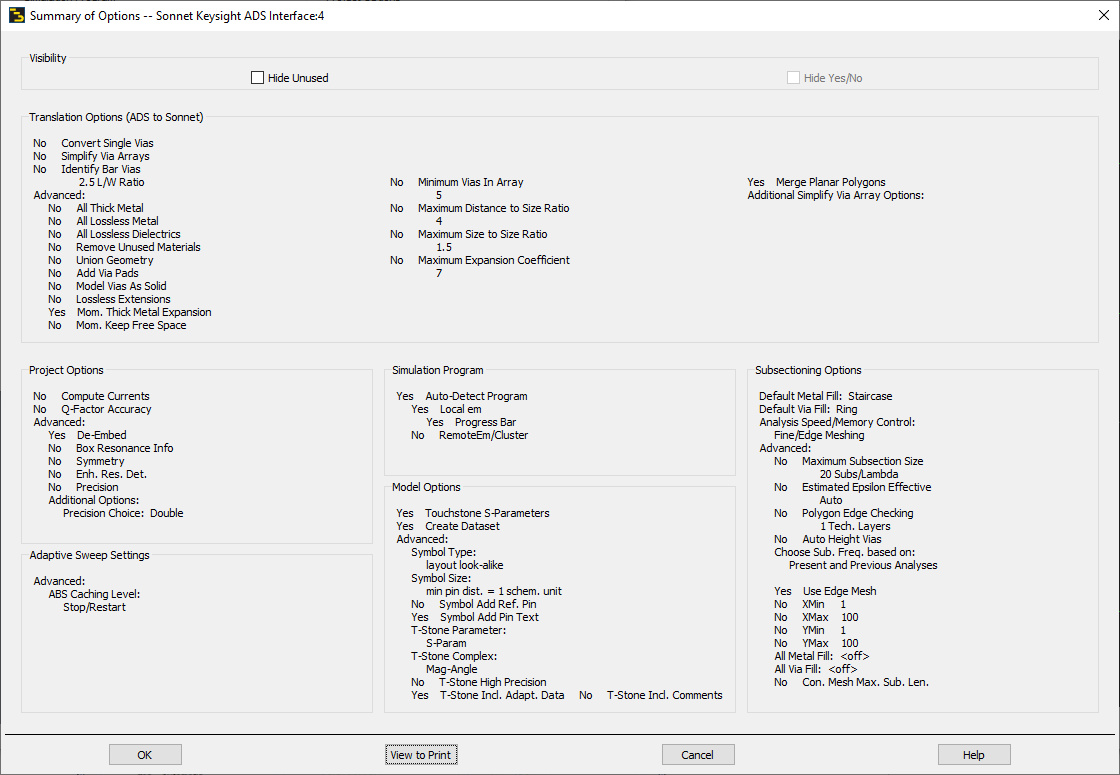This screenshot has width=1120, height=775.
Task: Click the 'Q-Factor Accuracy' line
Action: [106, 409]
